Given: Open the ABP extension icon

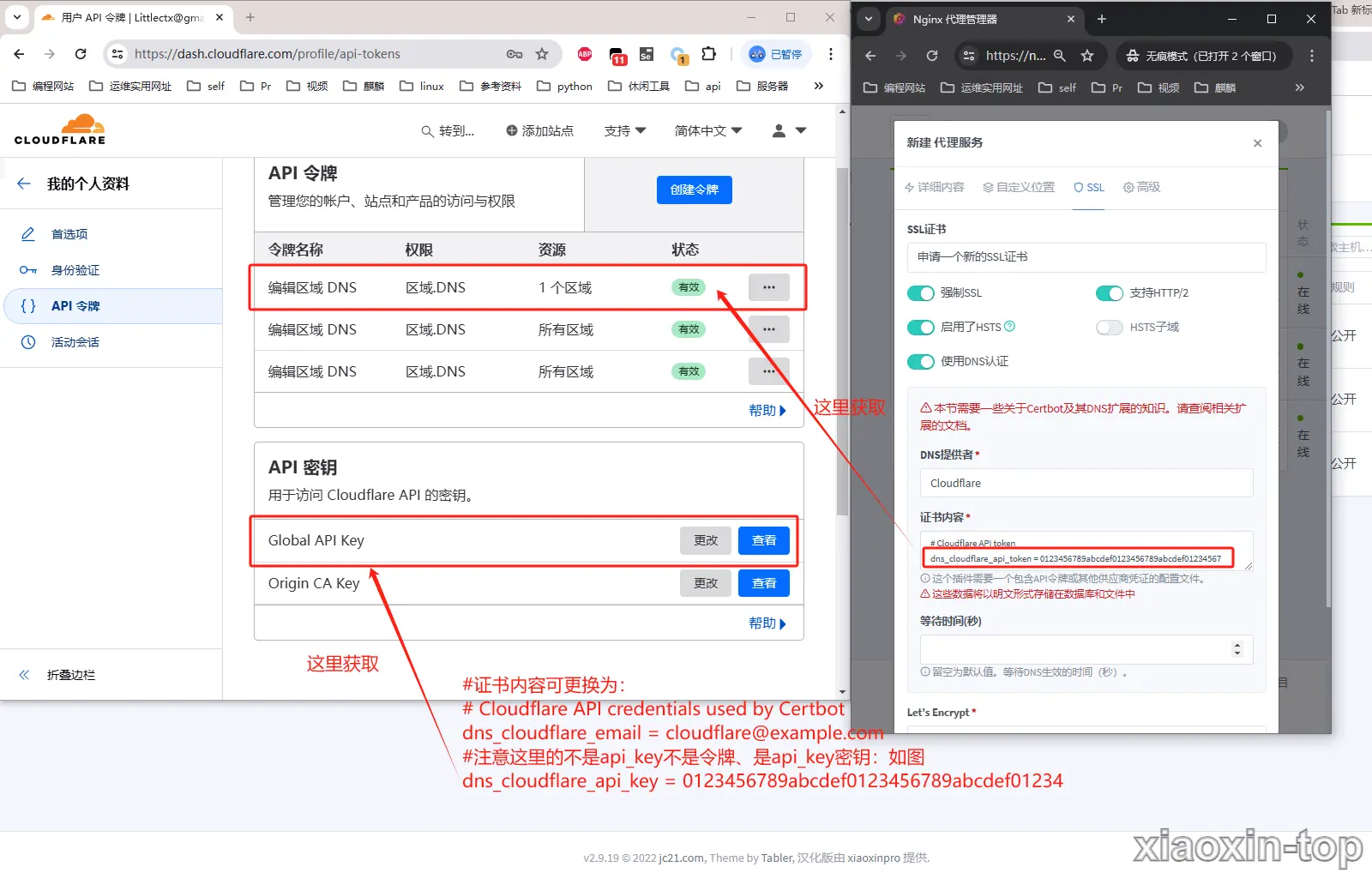Looking at the screenshot, I should (585, 54).
